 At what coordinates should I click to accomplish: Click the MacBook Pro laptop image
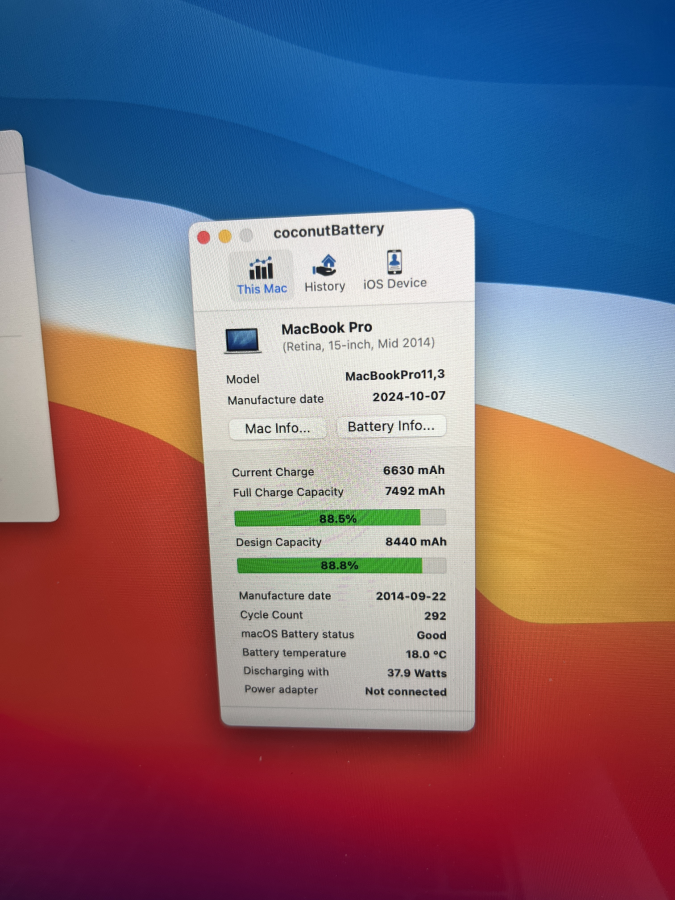(242, 340)
